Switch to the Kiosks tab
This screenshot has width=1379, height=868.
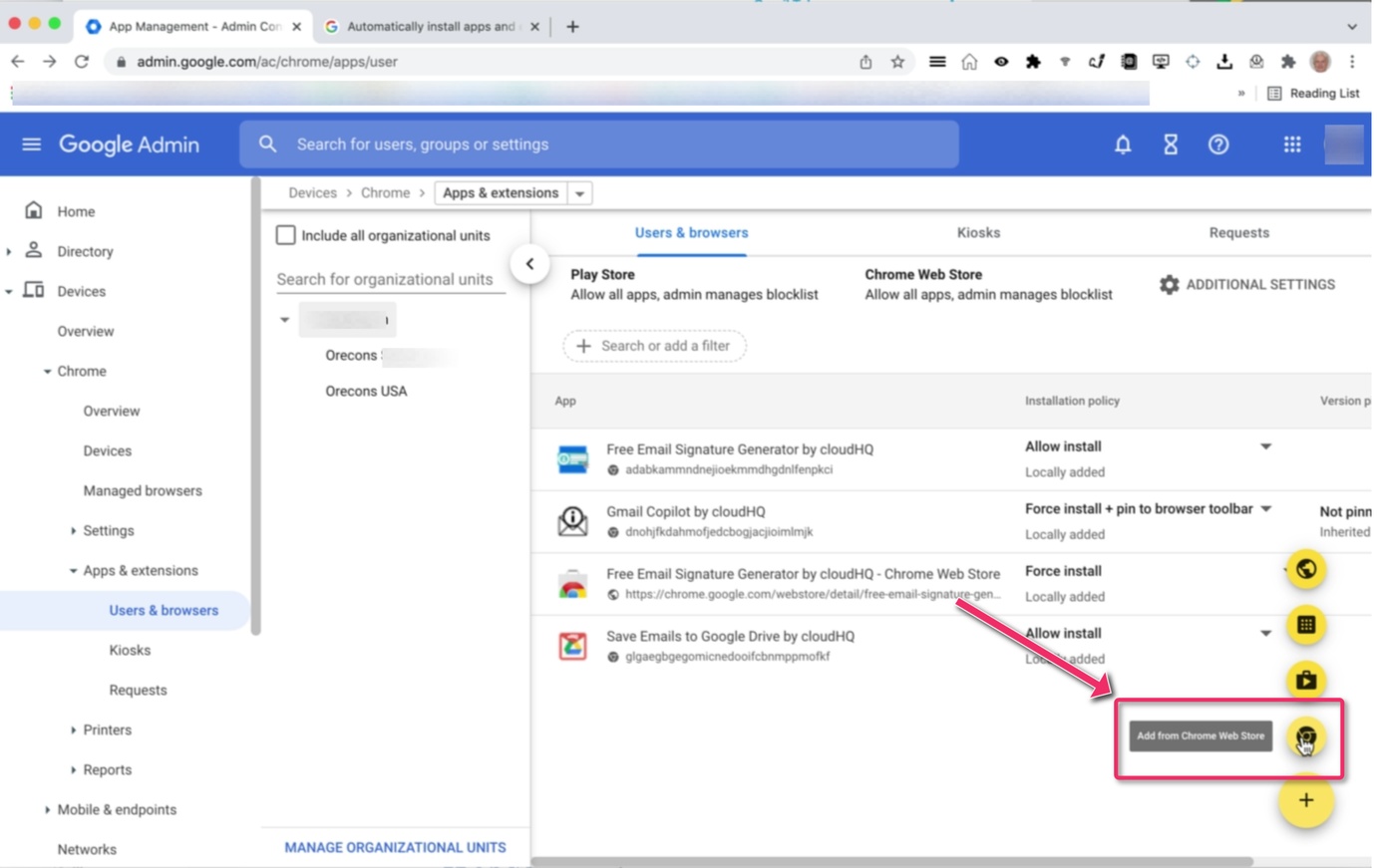coord(978,232)
